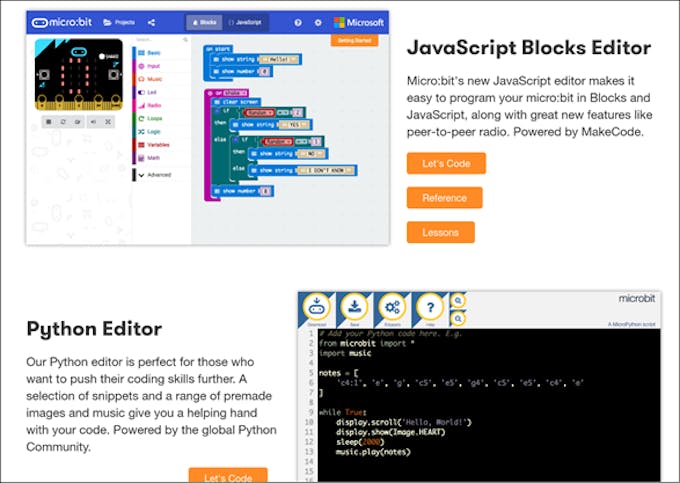Click the 'sleep(2000)' code line
This screenshot has height=483, width=680.
(360, 442)
